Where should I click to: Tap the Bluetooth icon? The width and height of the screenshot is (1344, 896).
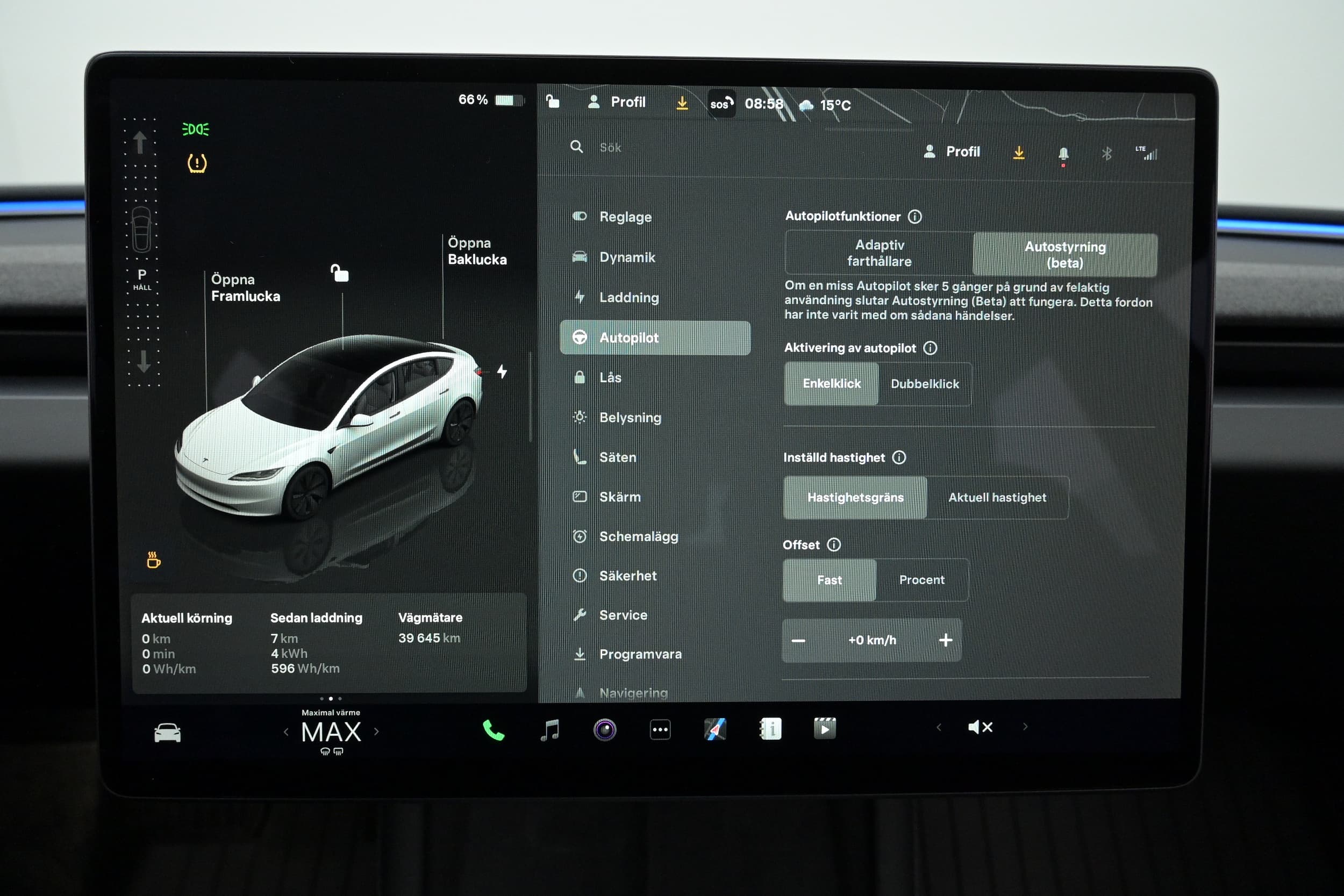pos(1106,153)
